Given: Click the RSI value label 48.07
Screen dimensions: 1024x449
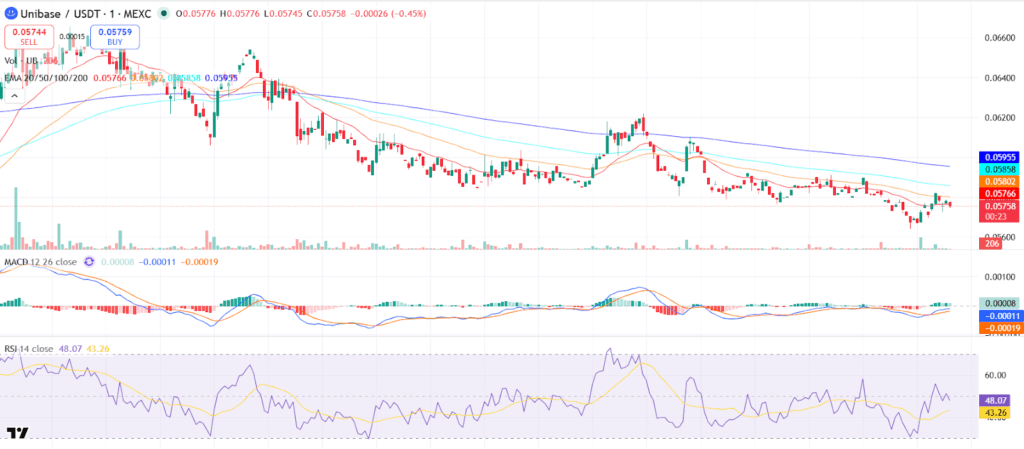Looking at the screenshot, I should point(994,401).
